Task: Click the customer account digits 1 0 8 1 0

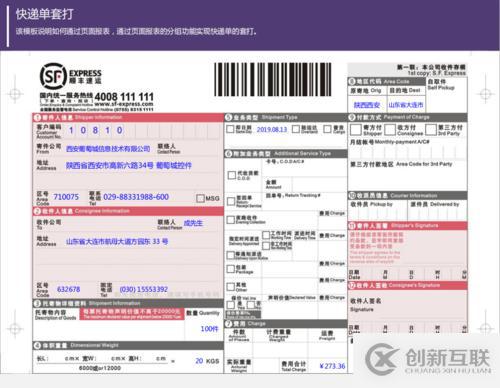Action: point(96,130)
